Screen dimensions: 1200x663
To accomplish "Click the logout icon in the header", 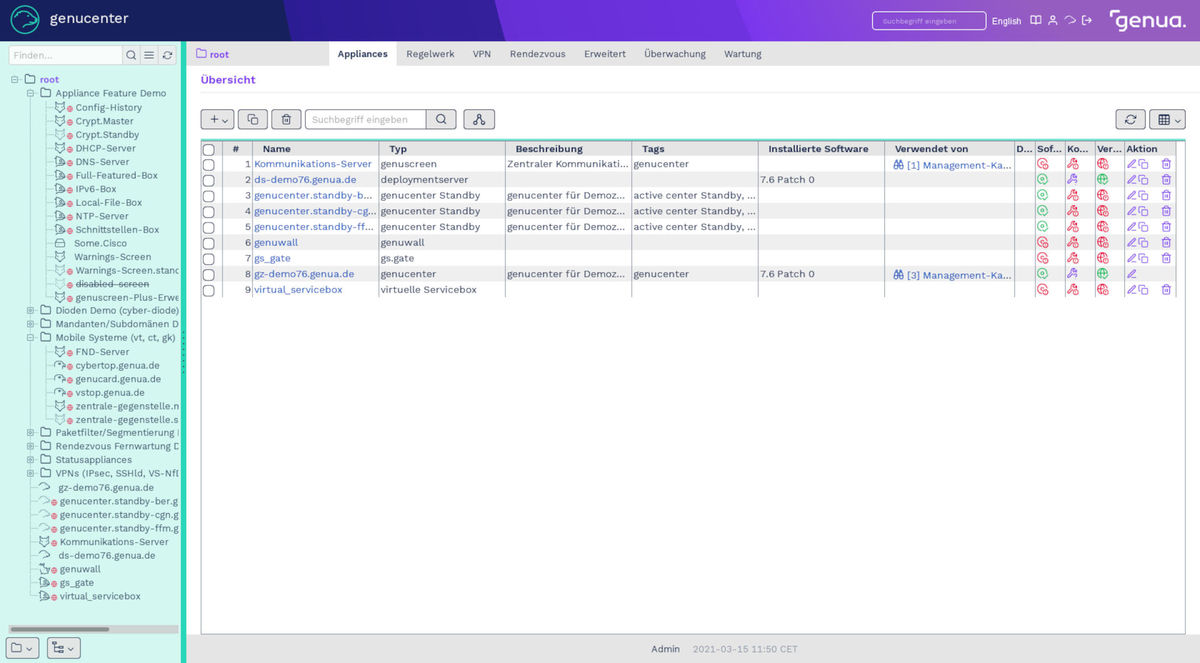I will coord(1087,19).
